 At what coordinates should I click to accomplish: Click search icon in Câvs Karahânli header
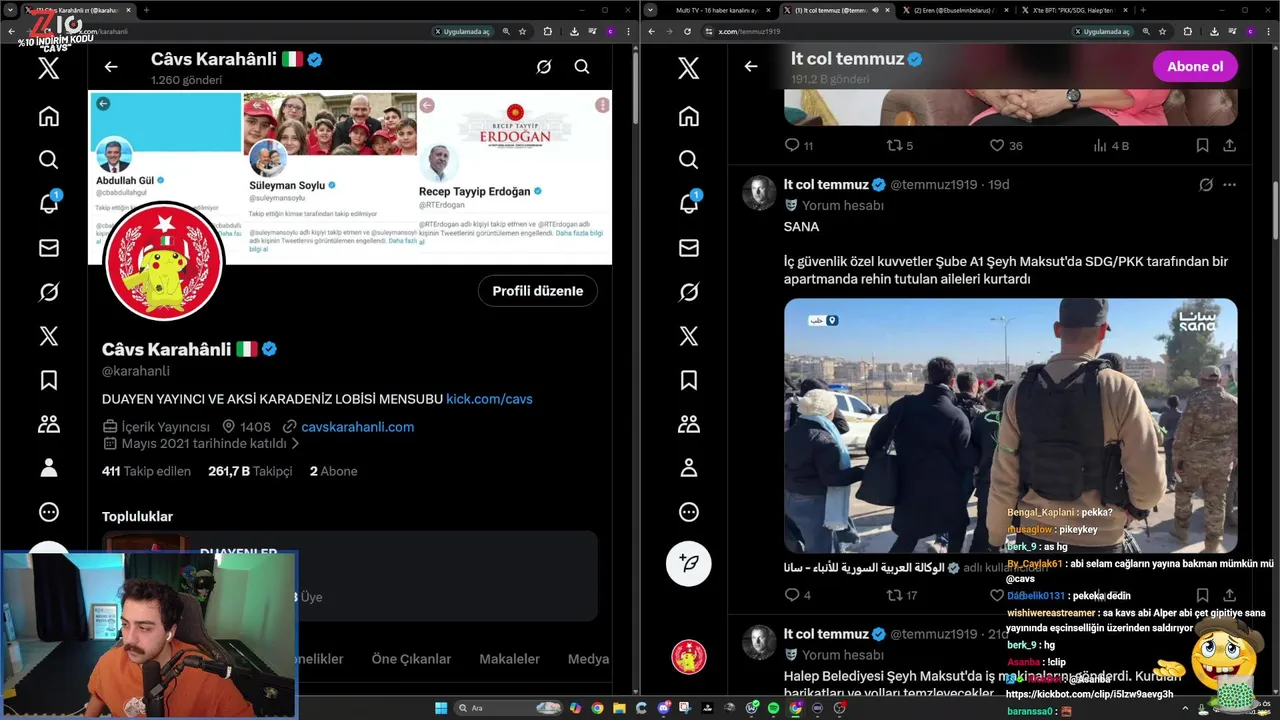coord(582,67)
